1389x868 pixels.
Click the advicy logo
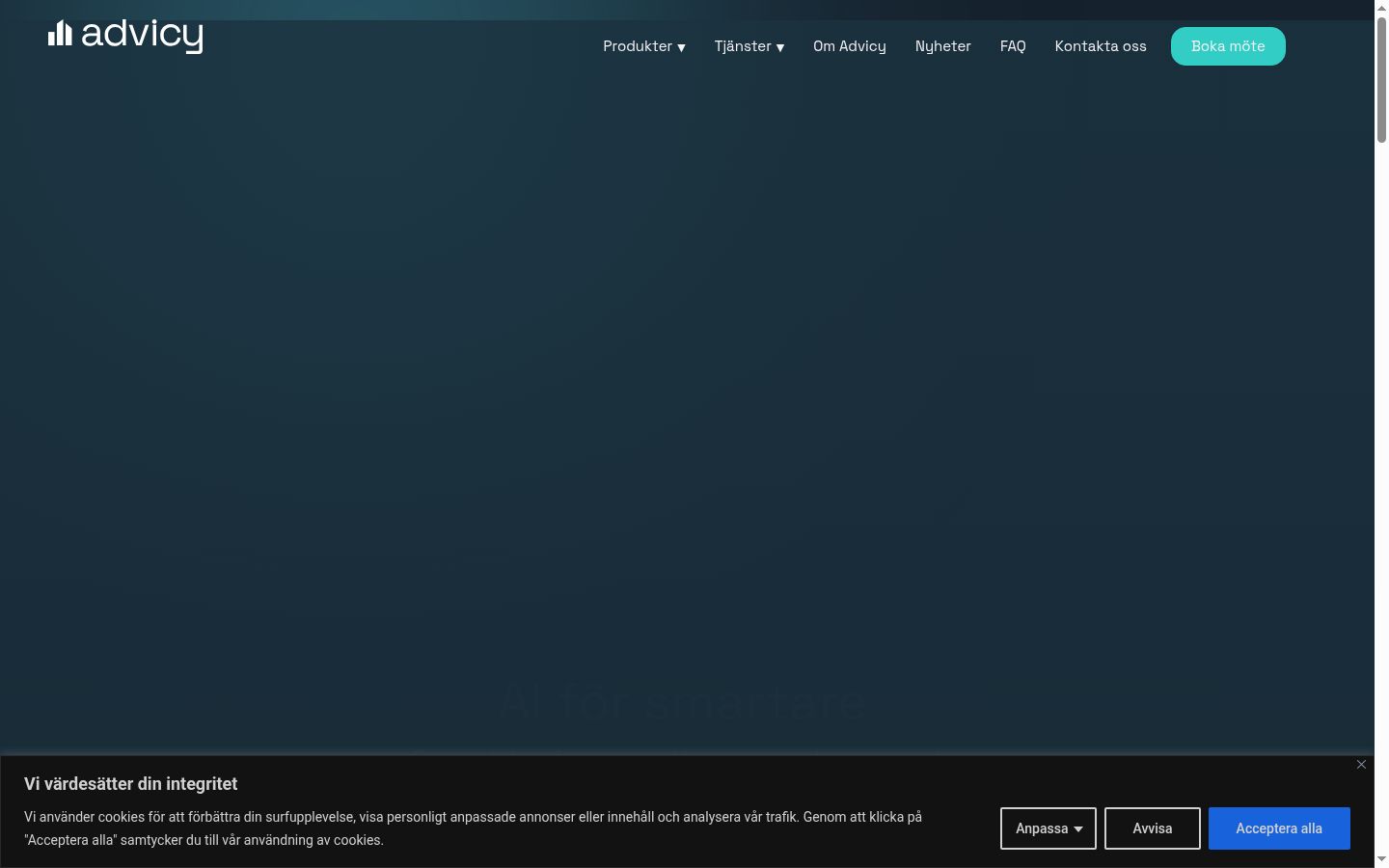click(125, 35)
